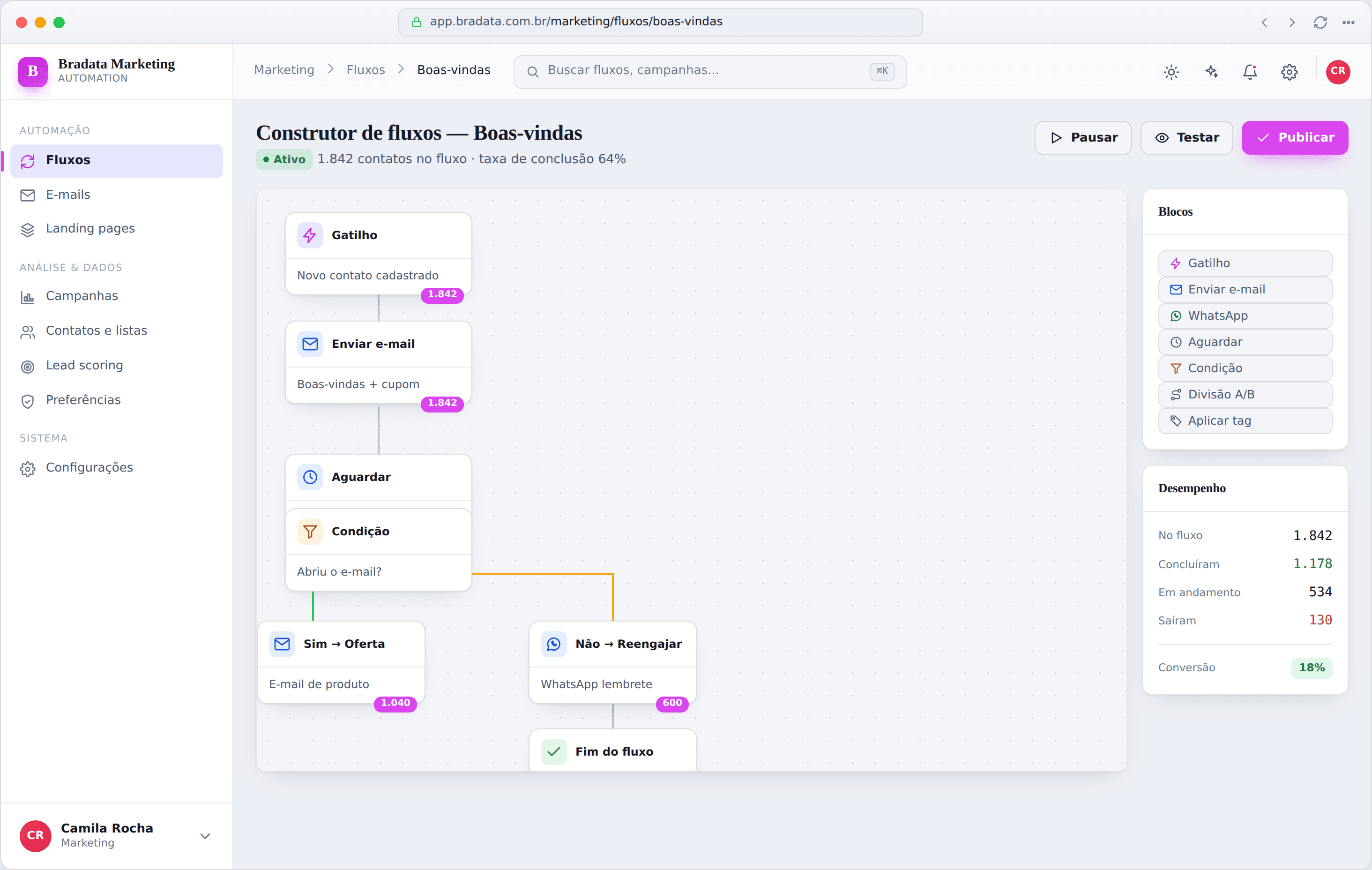
Task: Open Preferências in the sidebar
Action: [116, 400]
